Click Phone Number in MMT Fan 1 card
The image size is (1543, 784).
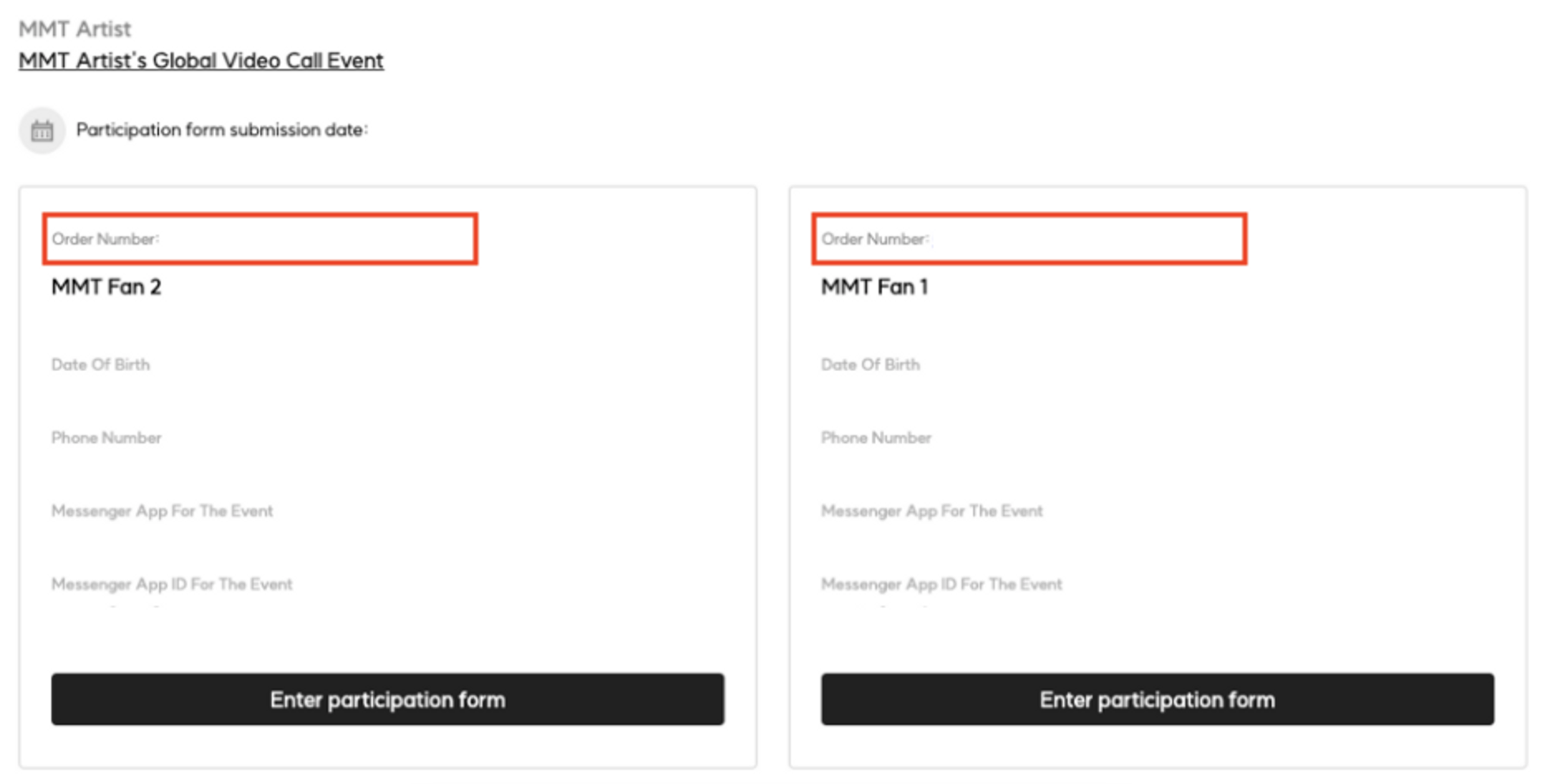click(876, 438)
